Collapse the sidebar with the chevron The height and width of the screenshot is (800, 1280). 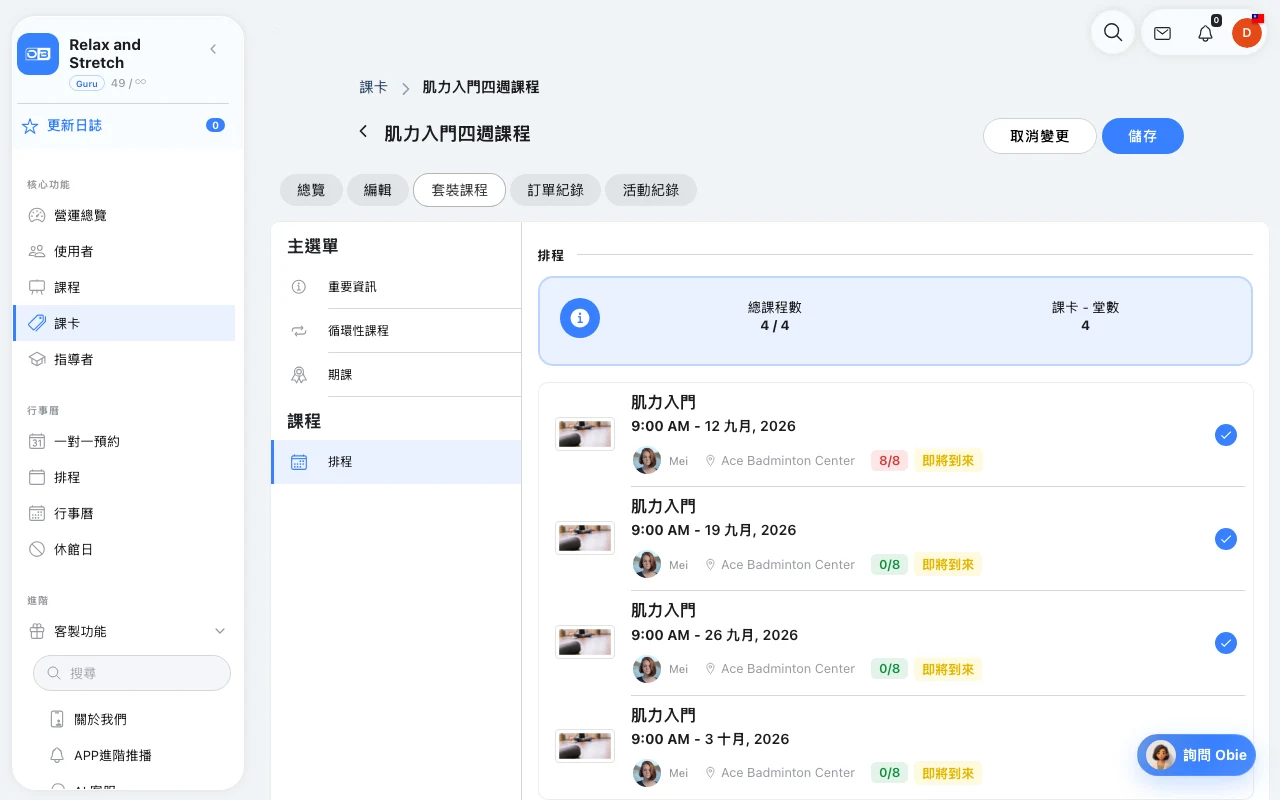pos(213,49)
